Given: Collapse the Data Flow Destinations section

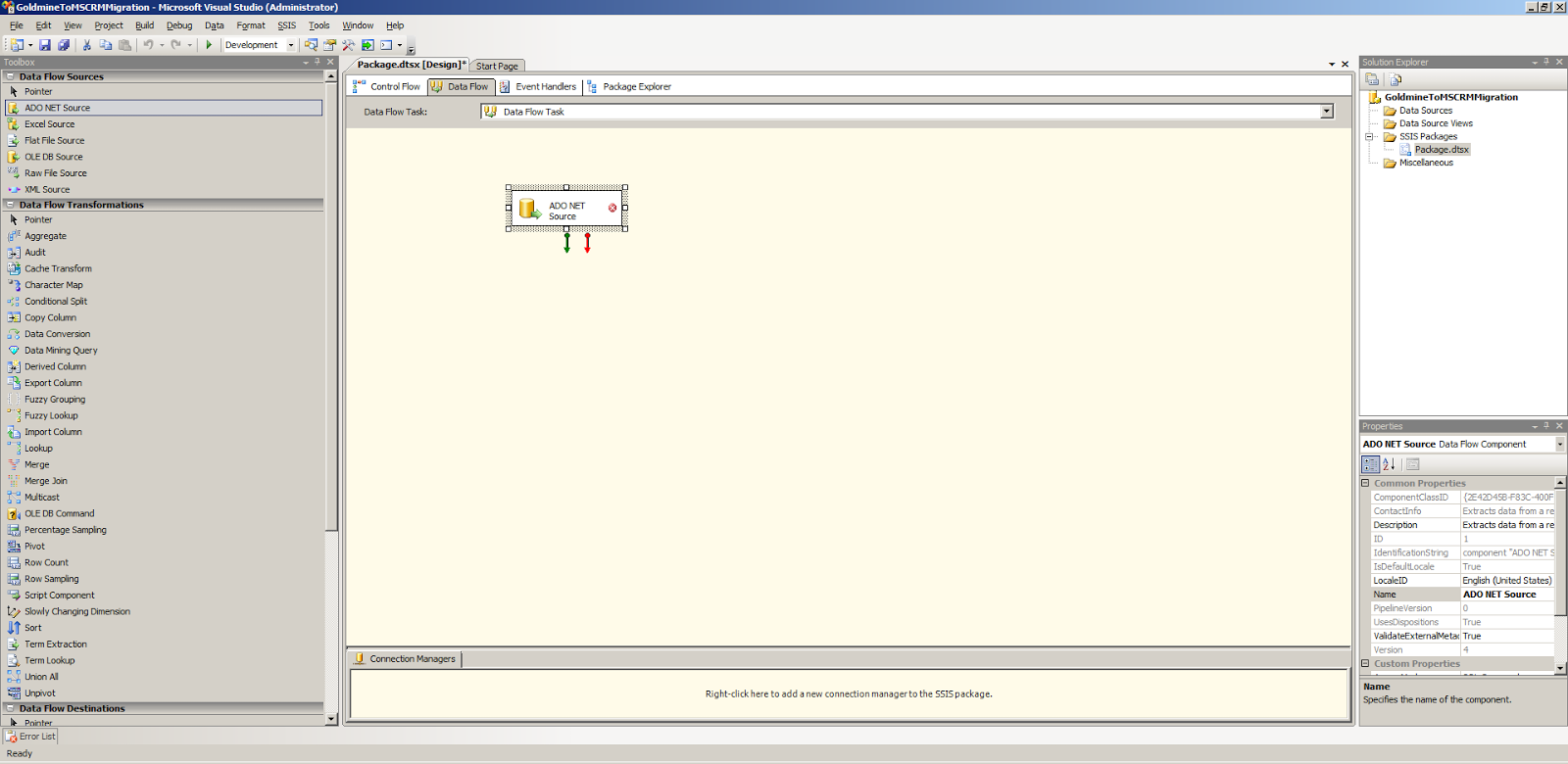Looking at the screenshot, I should point(11,708).
